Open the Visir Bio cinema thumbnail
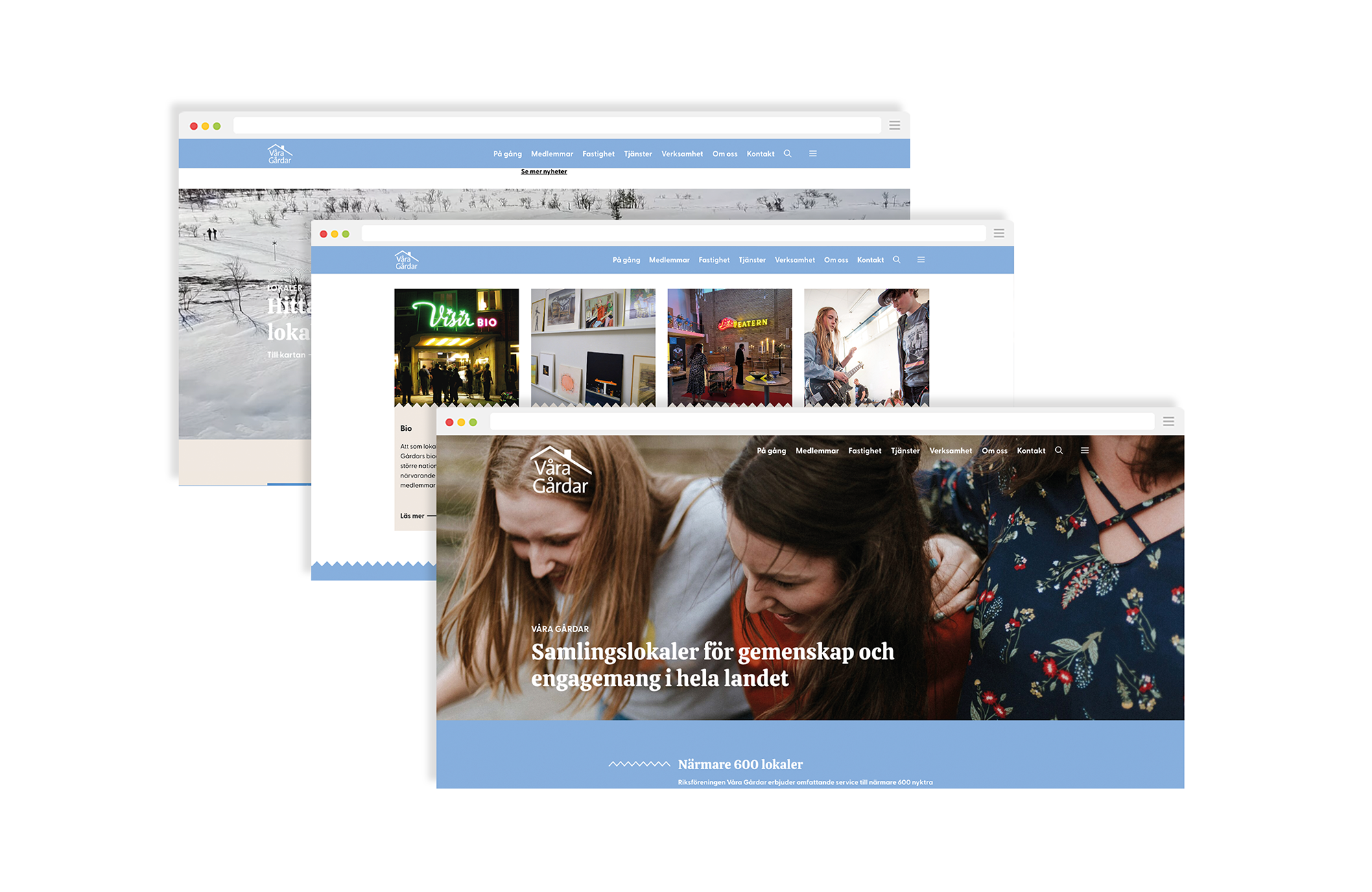Viewport: 1372px width, 892px height. click(456, 347)
